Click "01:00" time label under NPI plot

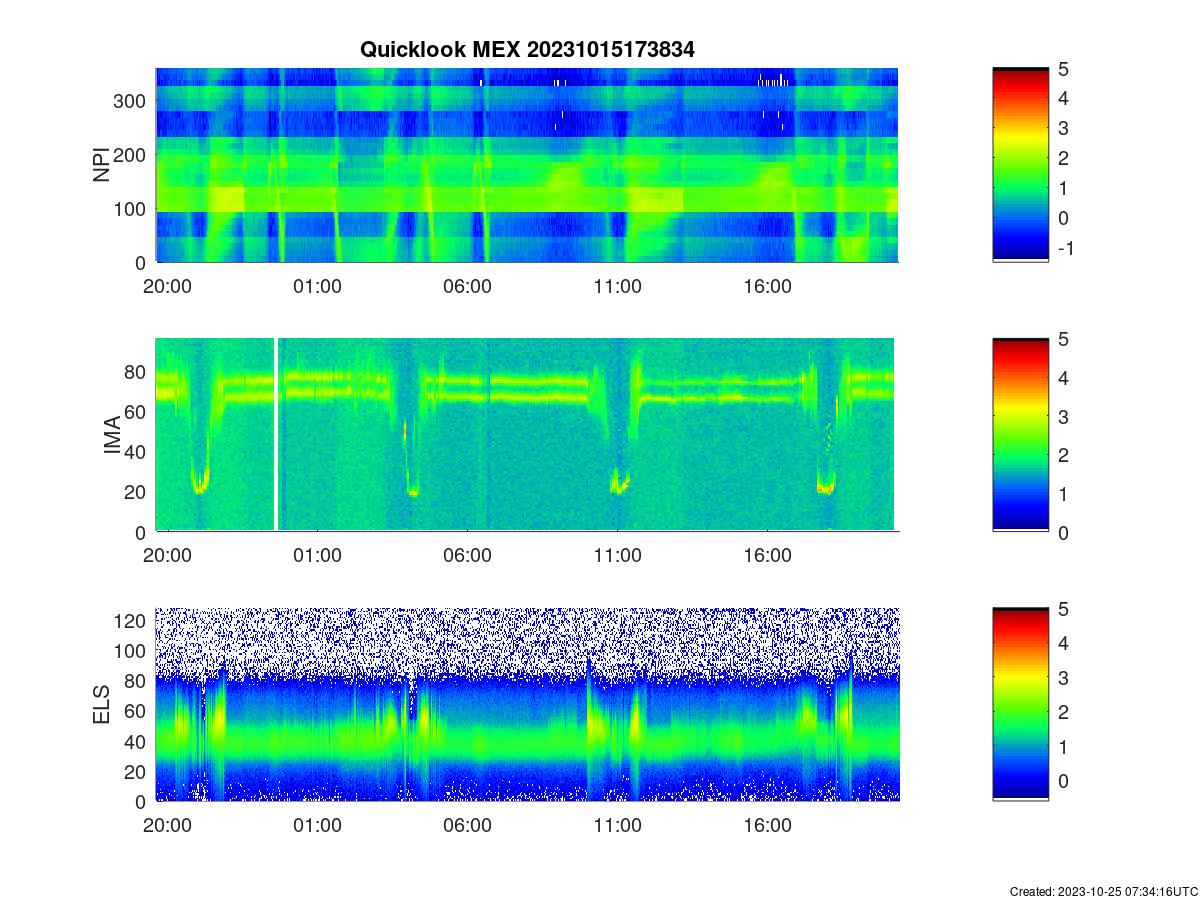pos(318,286)
